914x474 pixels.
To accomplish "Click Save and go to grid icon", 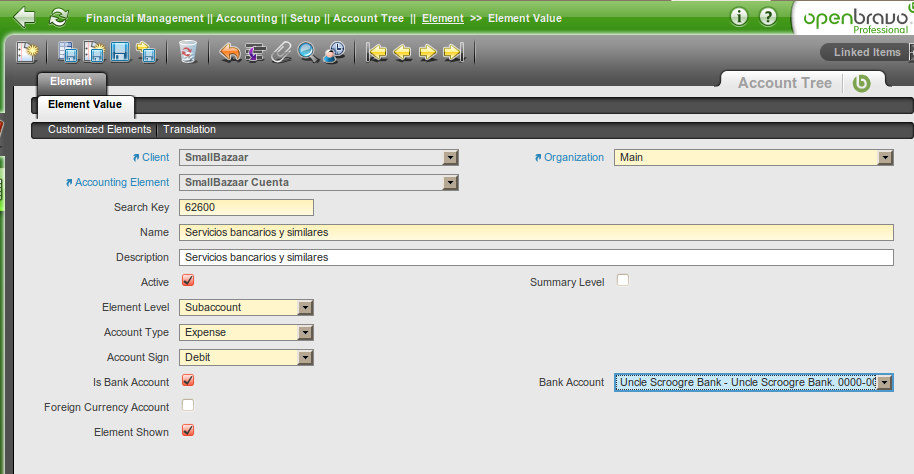I will [68, 52].
